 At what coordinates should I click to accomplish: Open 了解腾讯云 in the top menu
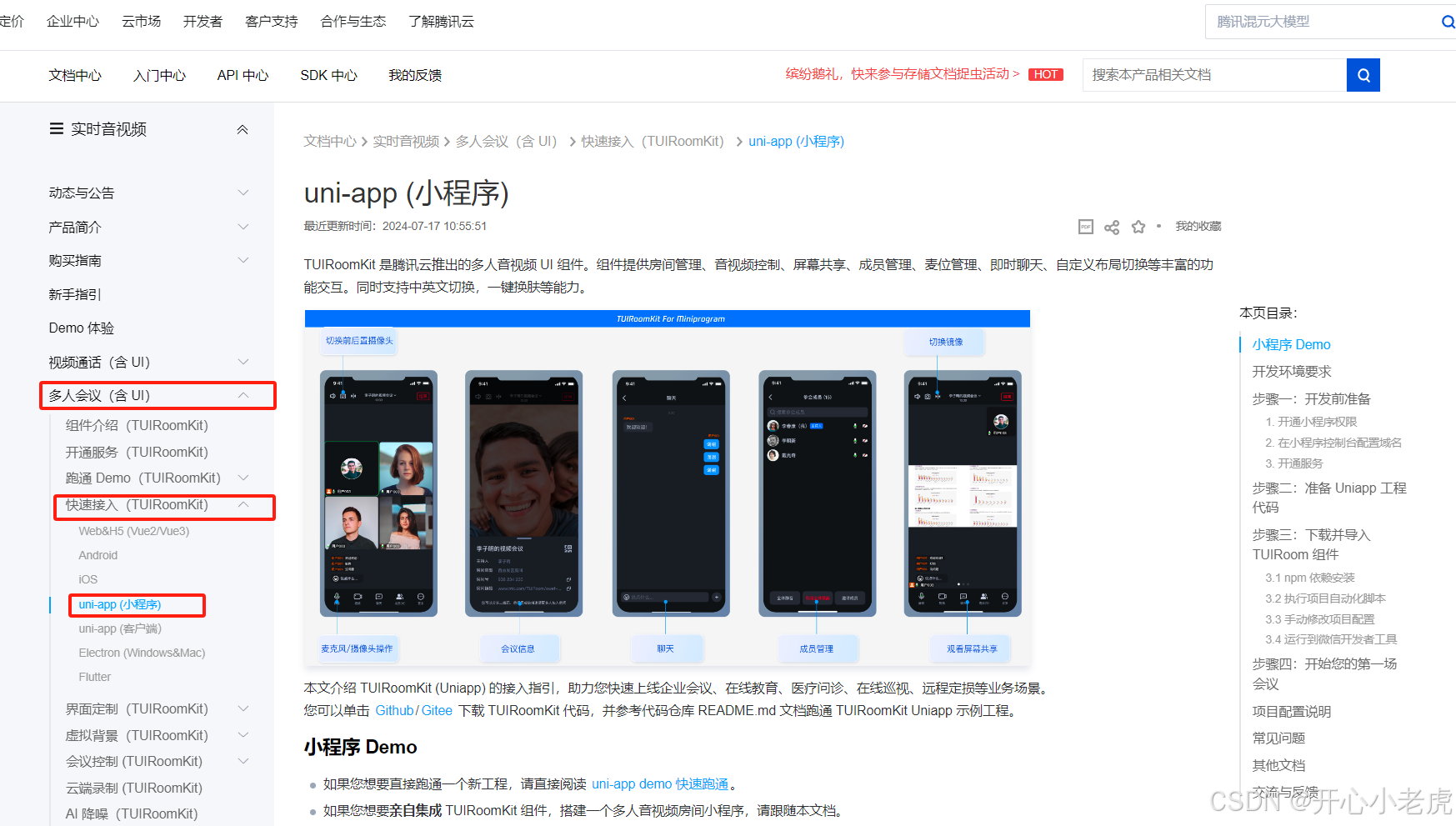441,22
